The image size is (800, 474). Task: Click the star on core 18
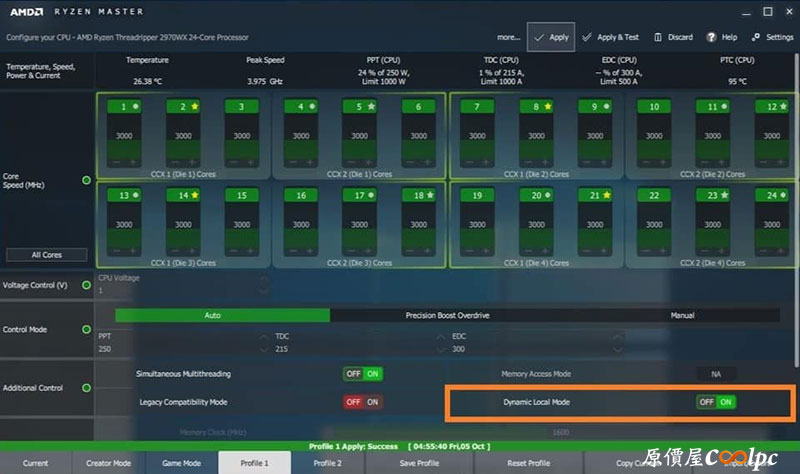click(430, 195)
